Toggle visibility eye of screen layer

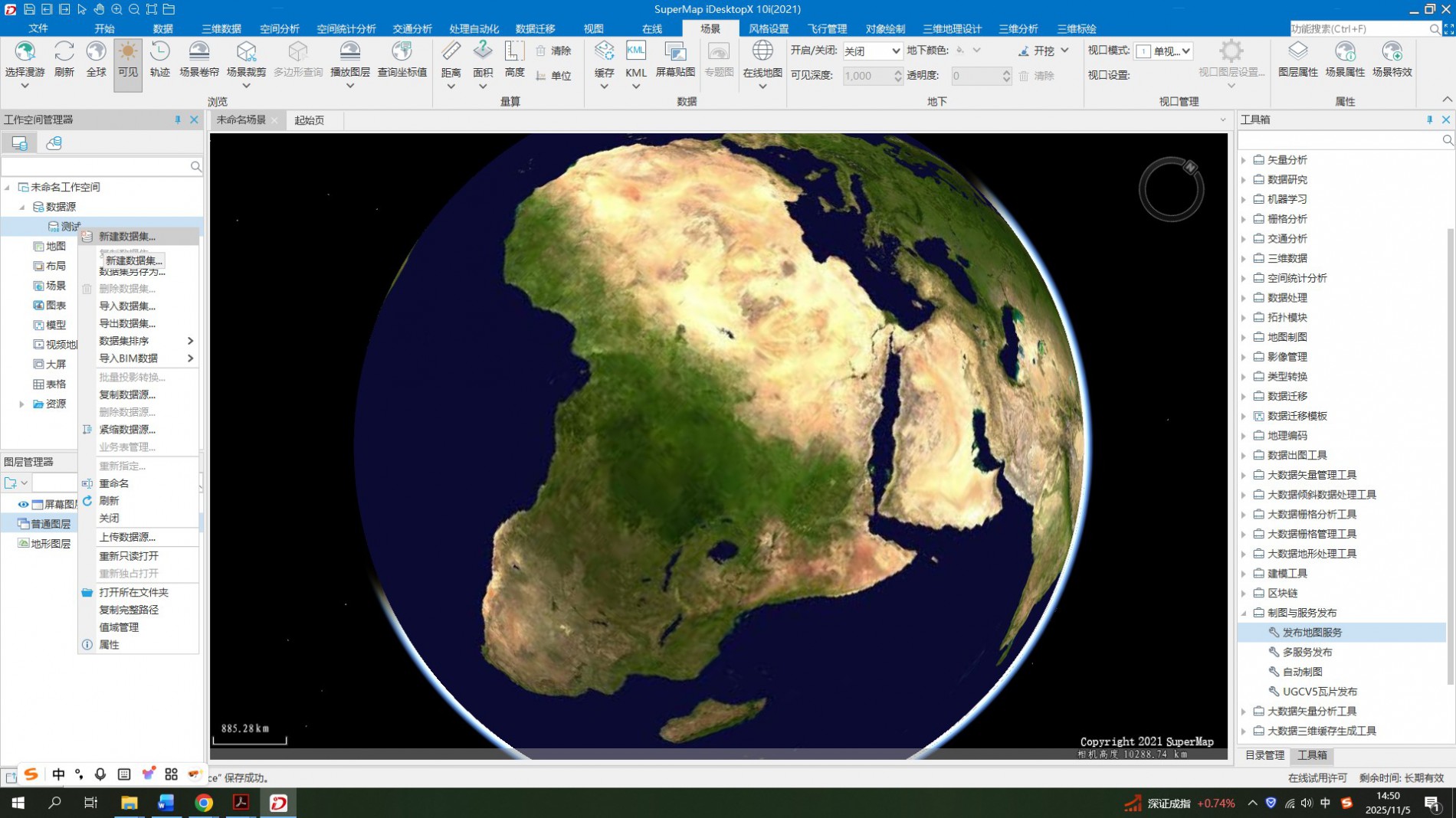click(23, 504)
